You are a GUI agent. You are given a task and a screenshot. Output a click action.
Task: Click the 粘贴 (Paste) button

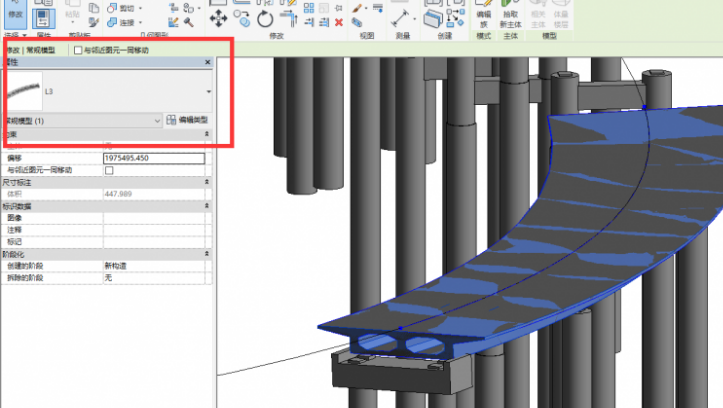pyautogui.click(x=72, y=11)
